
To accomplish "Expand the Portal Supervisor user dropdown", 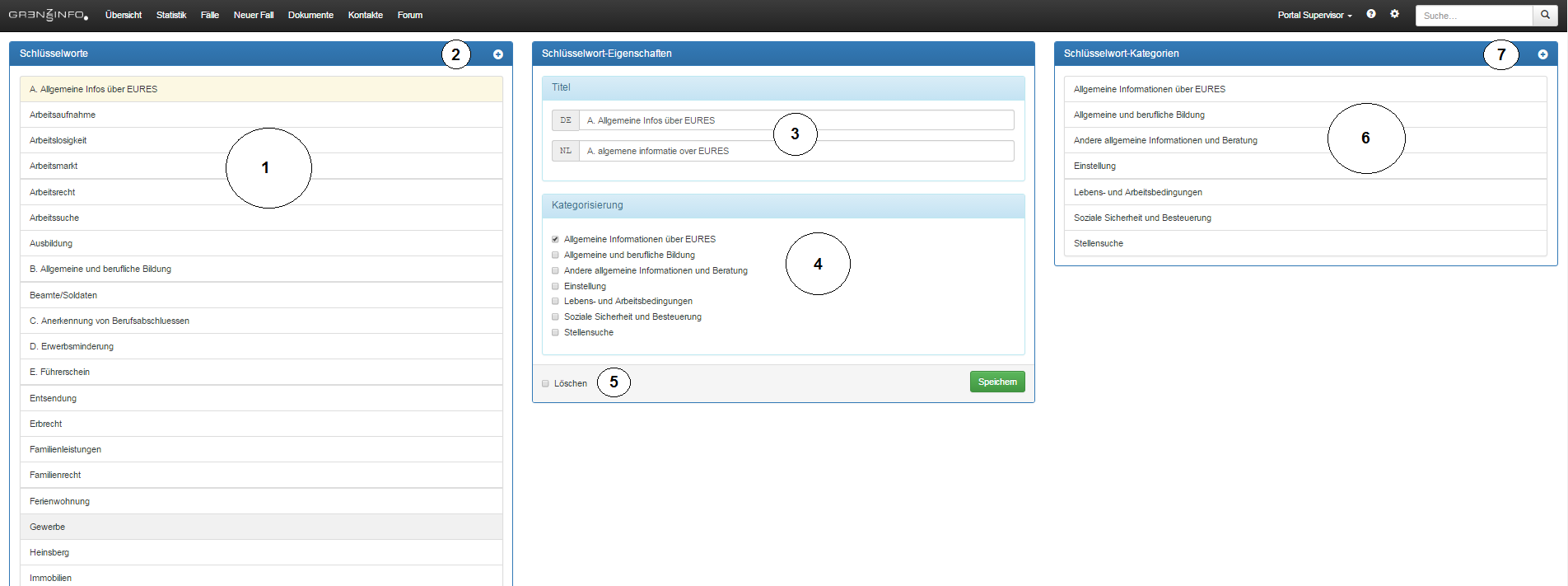I will [1314, 15].
